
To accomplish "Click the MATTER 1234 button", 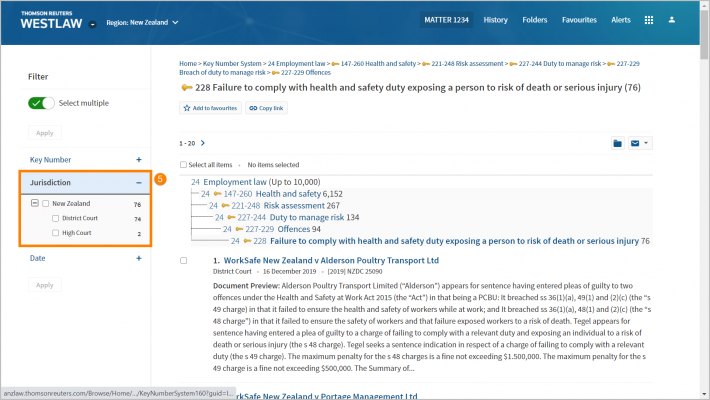I will 446,20.
